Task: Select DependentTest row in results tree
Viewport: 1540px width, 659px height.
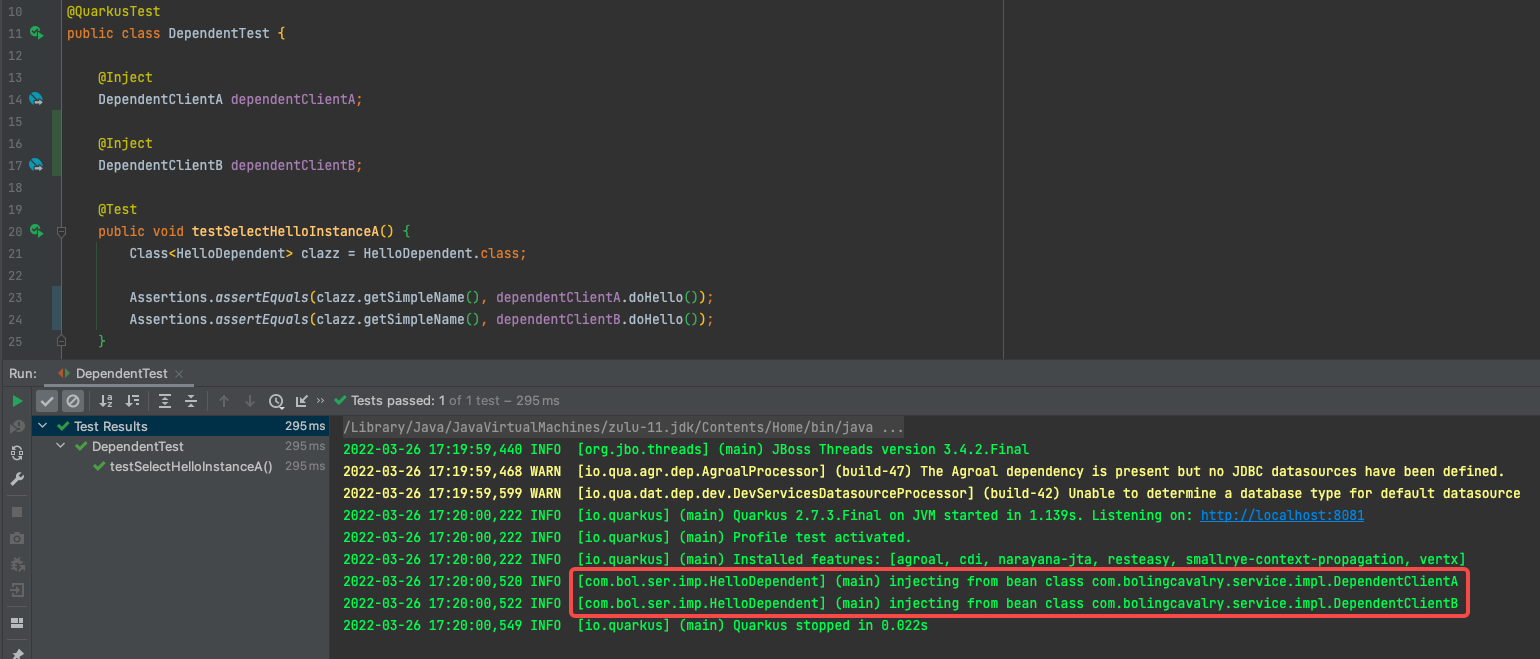Action: coord(180,446)
